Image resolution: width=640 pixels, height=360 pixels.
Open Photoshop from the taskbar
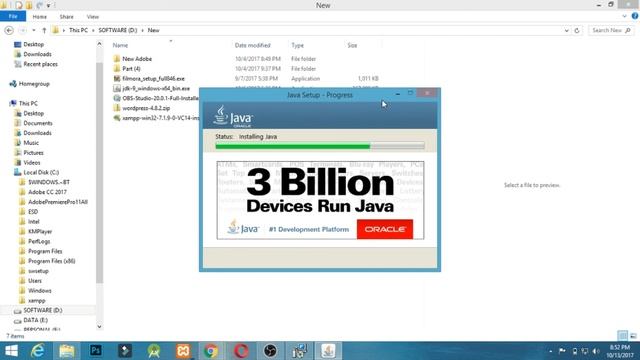96,351
